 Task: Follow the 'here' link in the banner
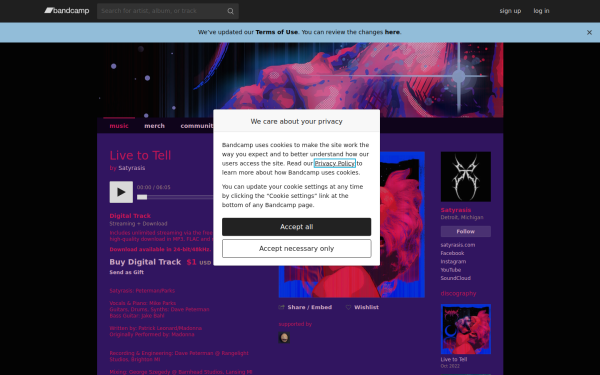[x=392, y=32]
